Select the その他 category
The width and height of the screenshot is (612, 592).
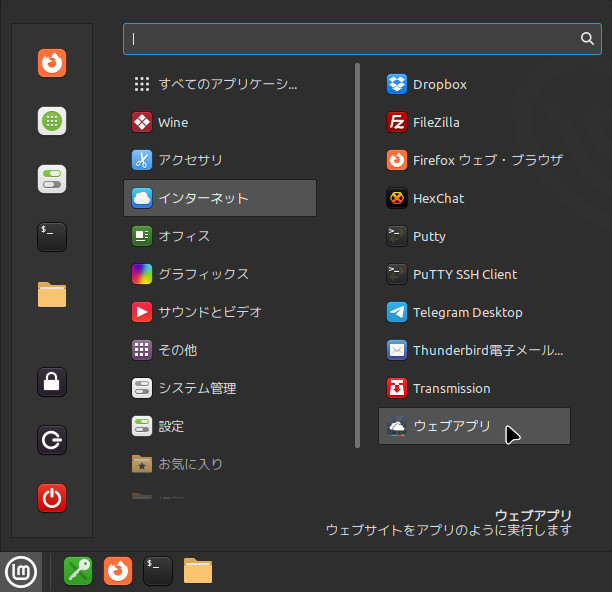point(220,350)
